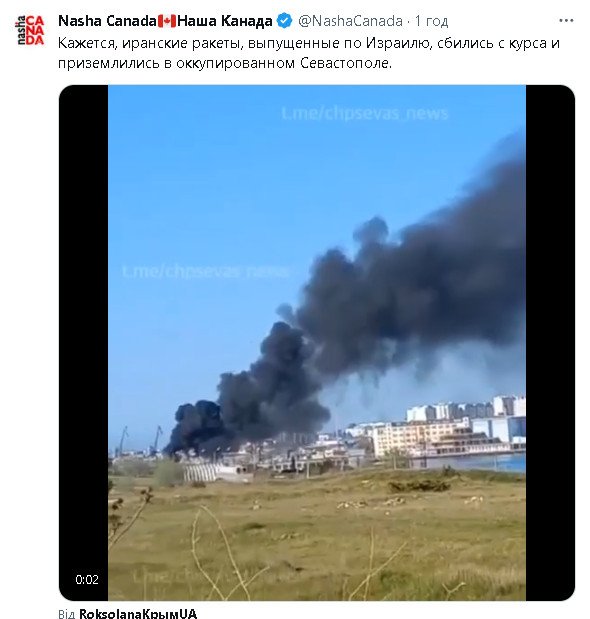Click the tweet text about Iranian missiles
This screenshot has width=590, height=619.
(309, 53)
